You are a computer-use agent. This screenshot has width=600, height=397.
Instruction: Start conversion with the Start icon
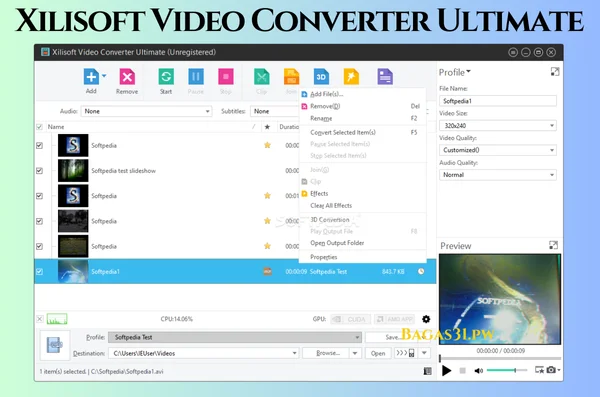click(166, 77)
